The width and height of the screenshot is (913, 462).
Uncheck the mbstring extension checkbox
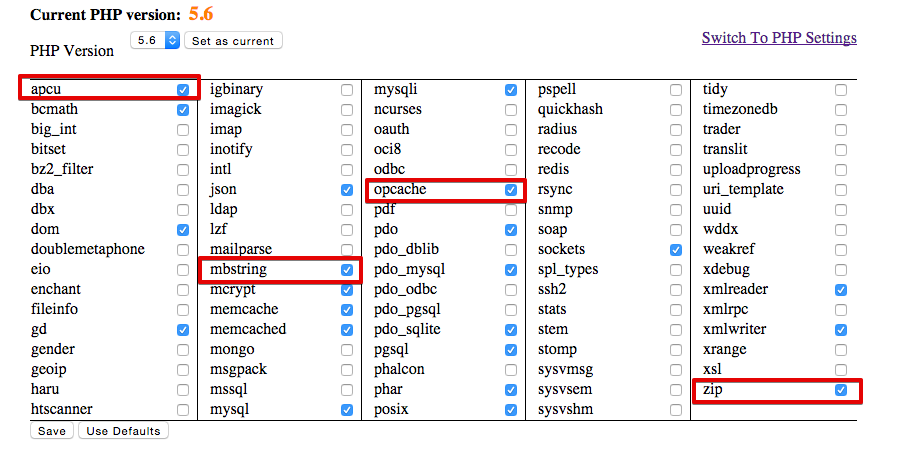click(x=347, y=270)
